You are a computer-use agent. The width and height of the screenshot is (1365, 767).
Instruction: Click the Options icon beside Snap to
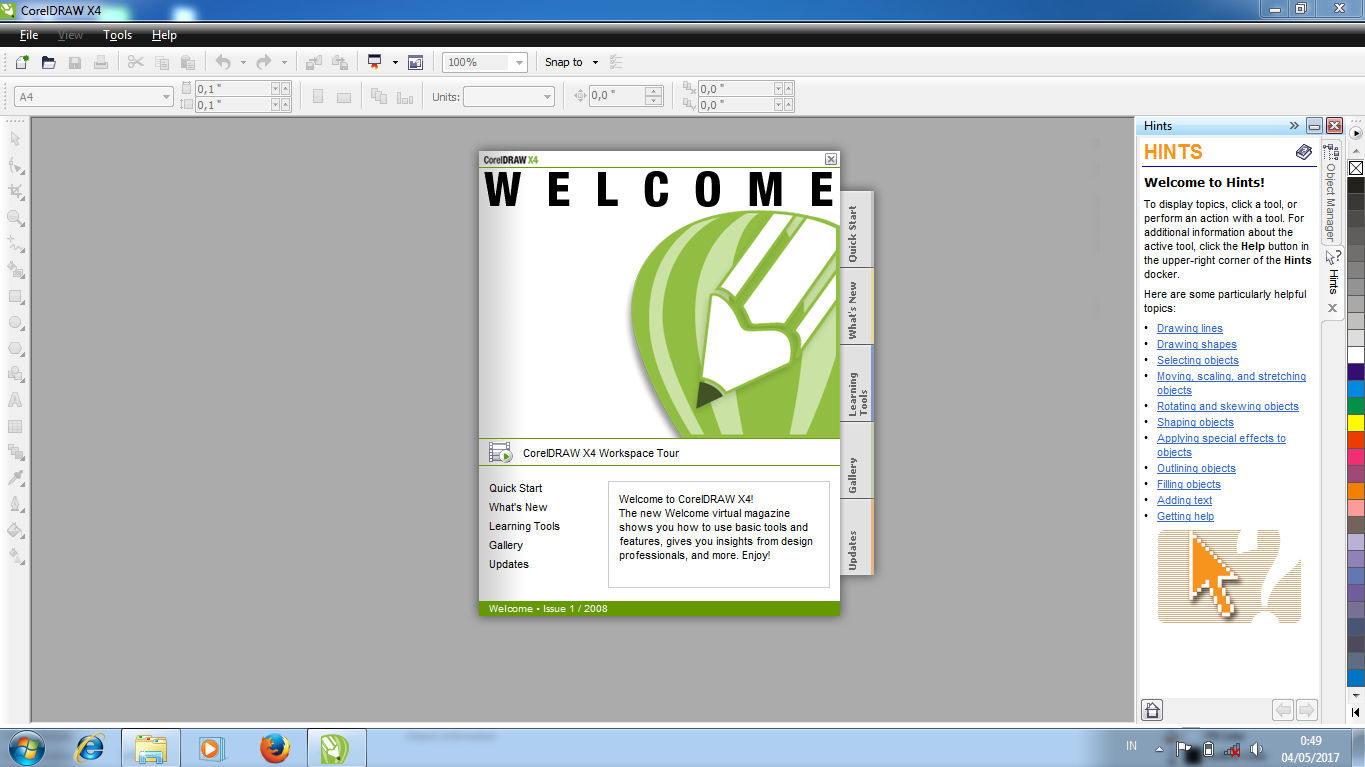pos(616,62)
